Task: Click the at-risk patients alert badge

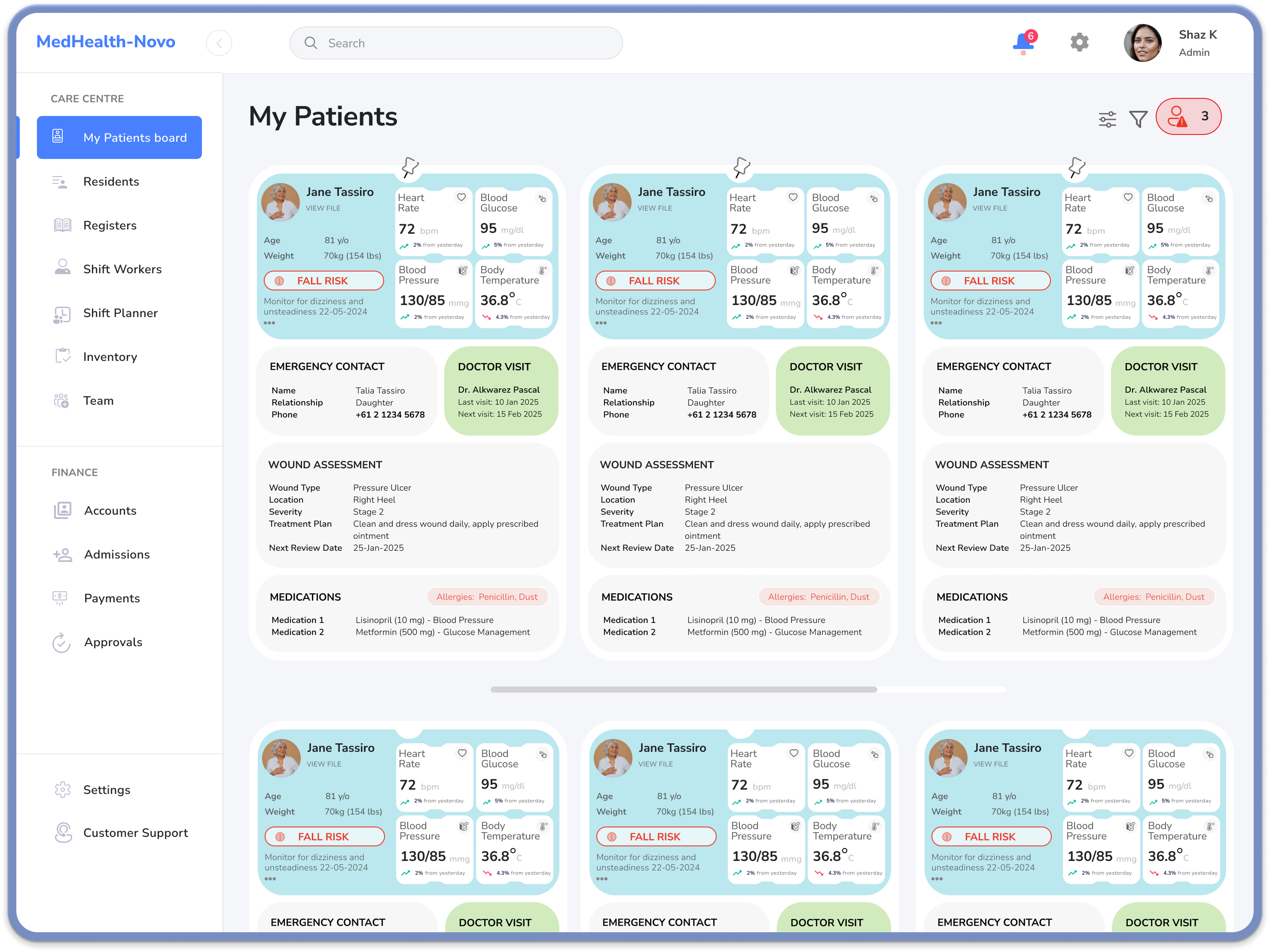Action: (x=1188, y=116)
